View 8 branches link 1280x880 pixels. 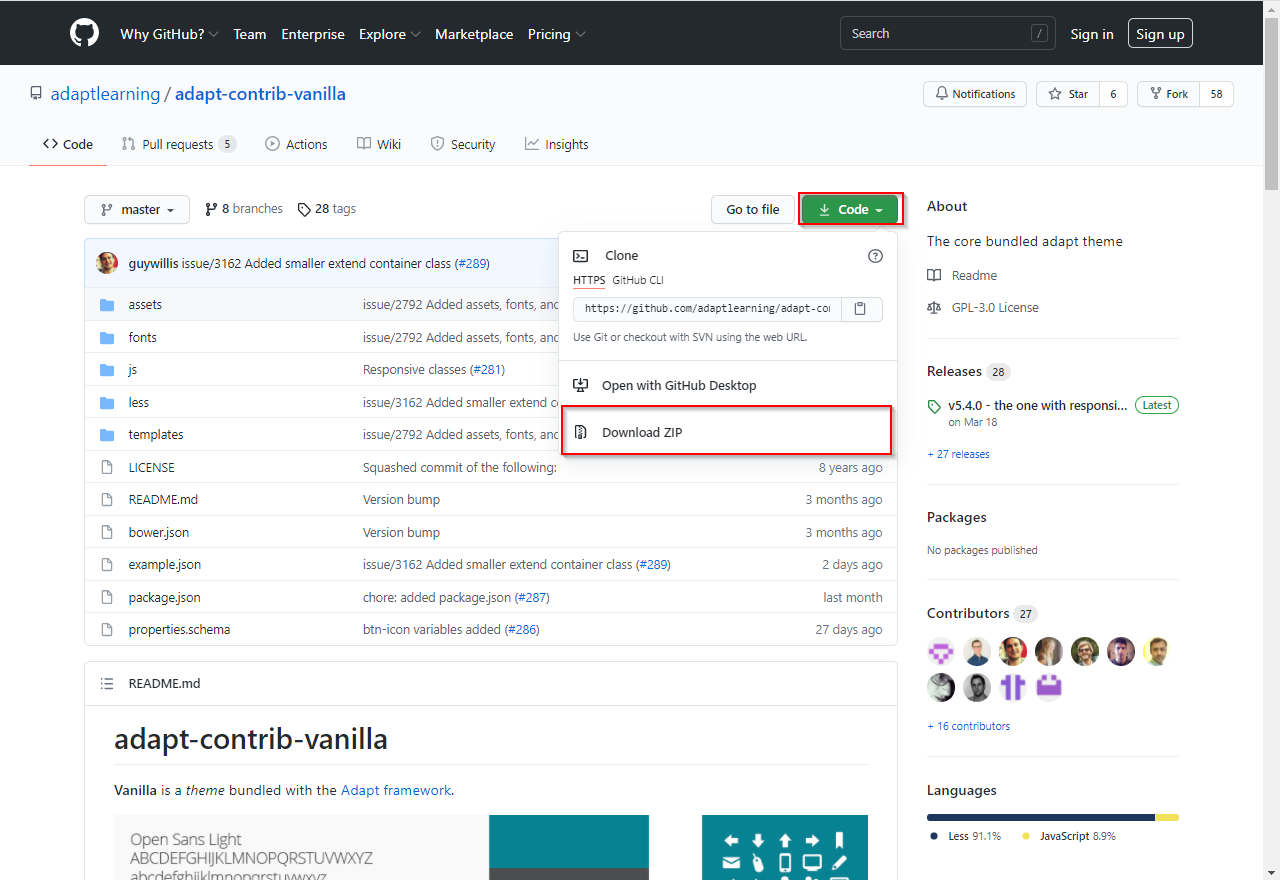(x=244, y=209)
